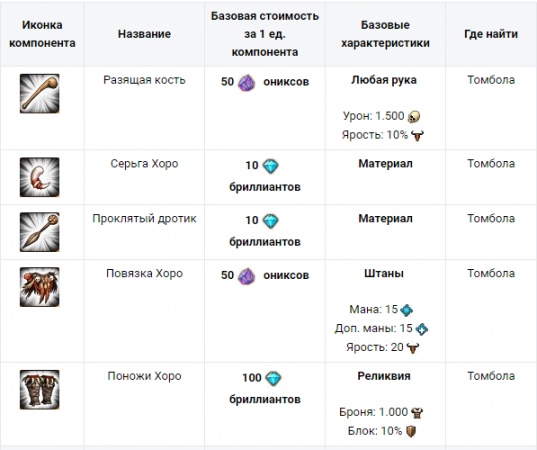Click the diamond icon in Серьга Хоро row
The width and height of the screenshot is (537, 450).
click(x=271, y=166)
